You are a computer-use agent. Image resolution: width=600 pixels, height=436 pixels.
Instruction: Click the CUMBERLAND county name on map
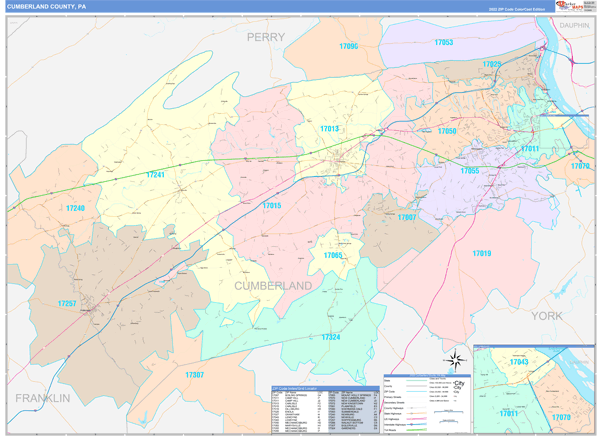coord(273,286)
